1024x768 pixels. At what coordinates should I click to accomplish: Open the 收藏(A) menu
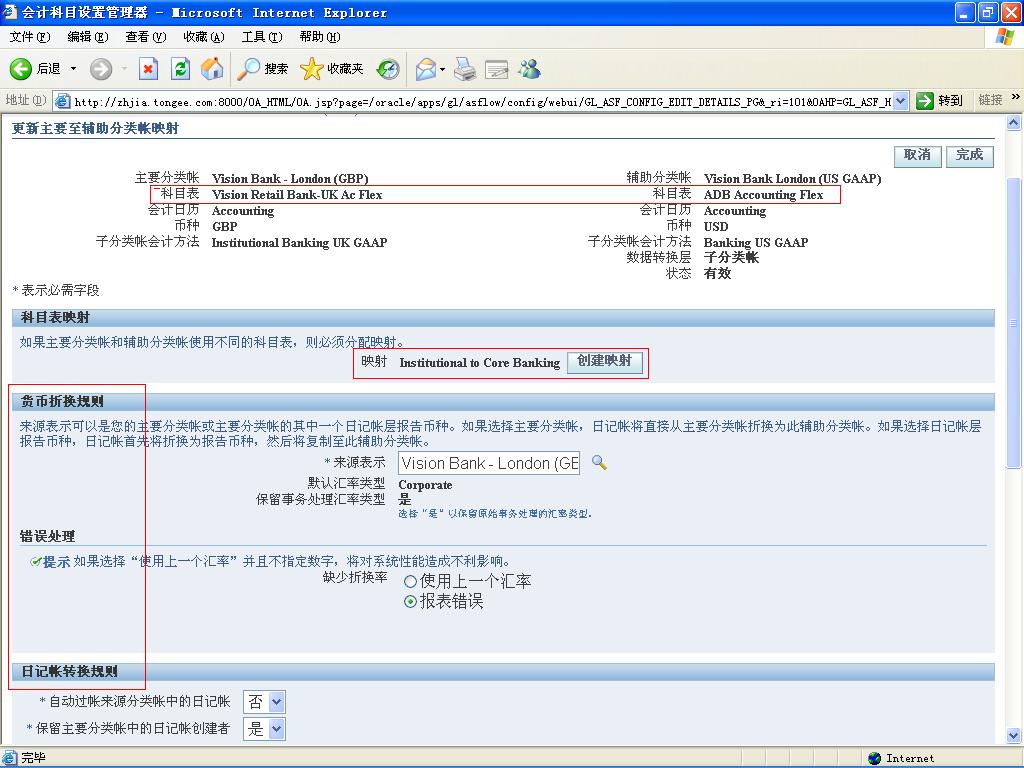coord(204,37)
